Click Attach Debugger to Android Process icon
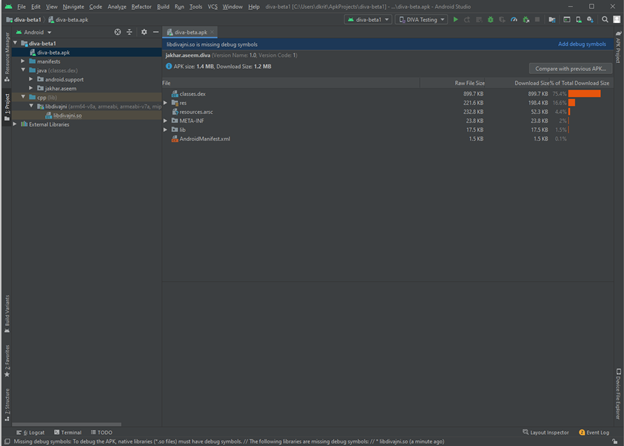 pyautogui.click(x=526, y=19)
